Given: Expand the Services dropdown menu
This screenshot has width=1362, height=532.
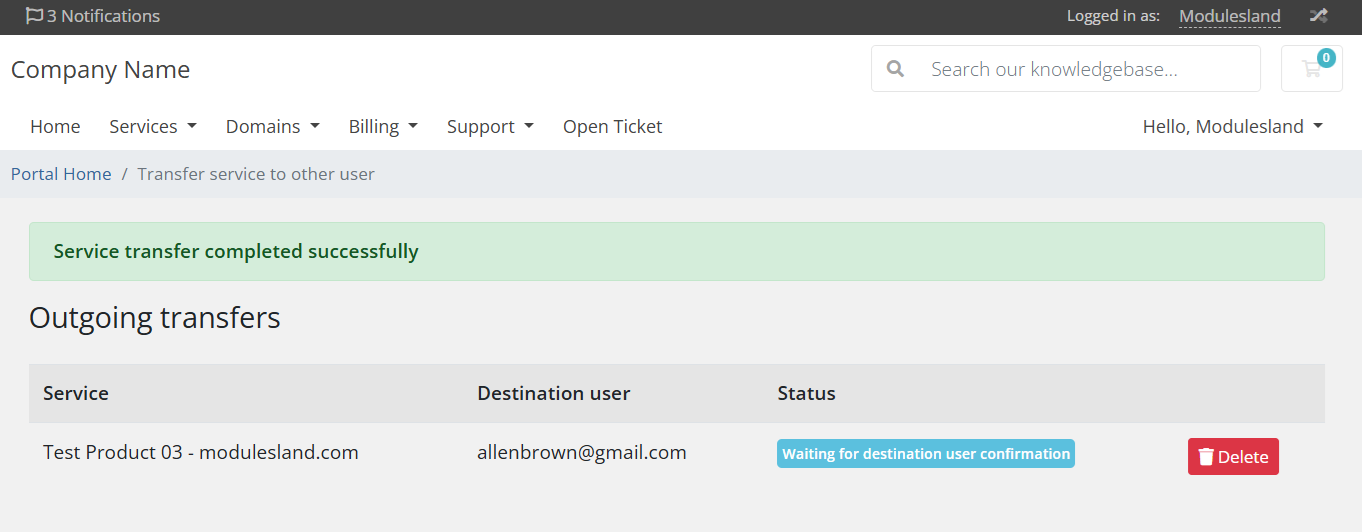Looking at the screenshot, I should [x=153, y=126].
